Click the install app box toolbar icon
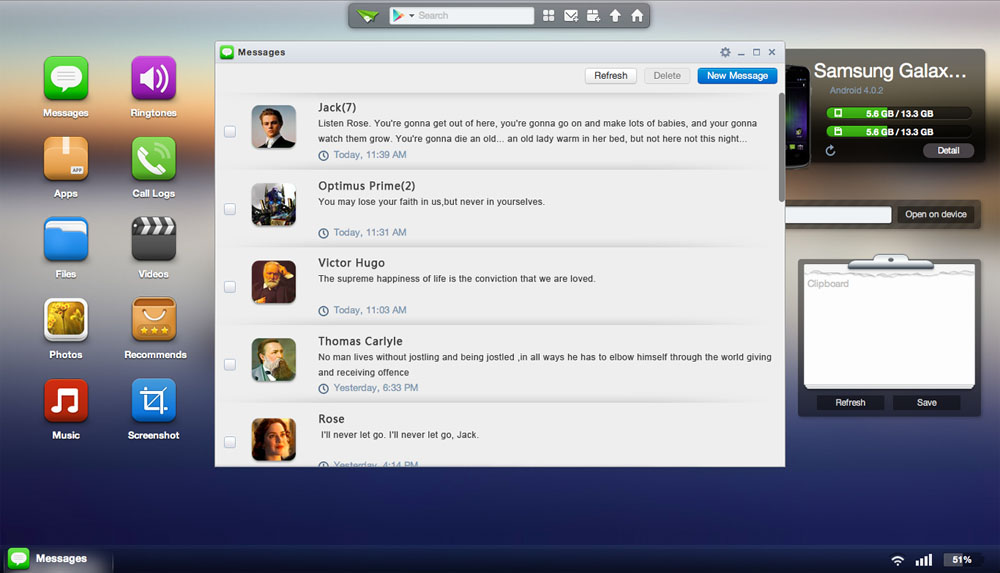The width and height of the screenshot is (1000, 573). click(593, 15)
